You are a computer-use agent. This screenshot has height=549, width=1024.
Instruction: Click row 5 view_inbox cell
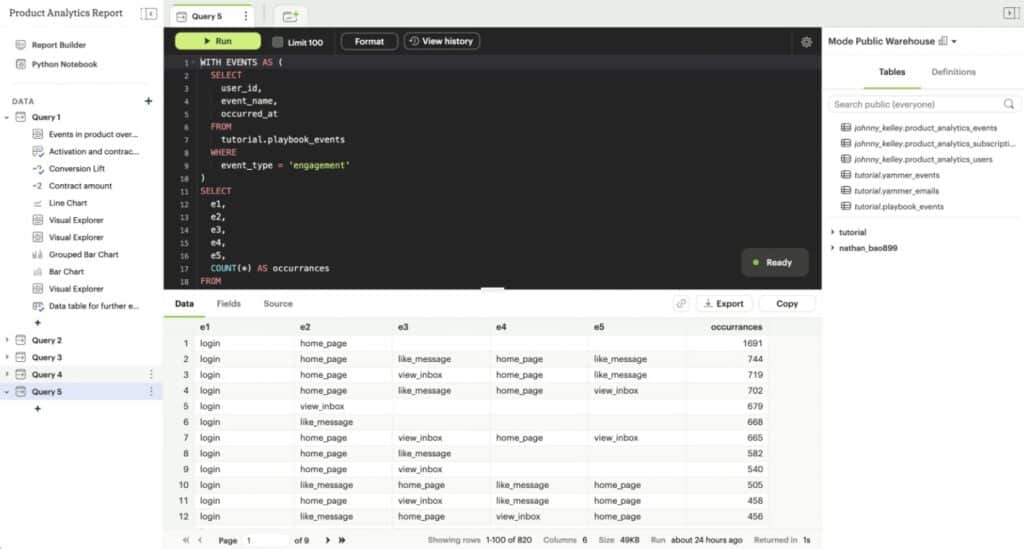[x=322, y=406]
